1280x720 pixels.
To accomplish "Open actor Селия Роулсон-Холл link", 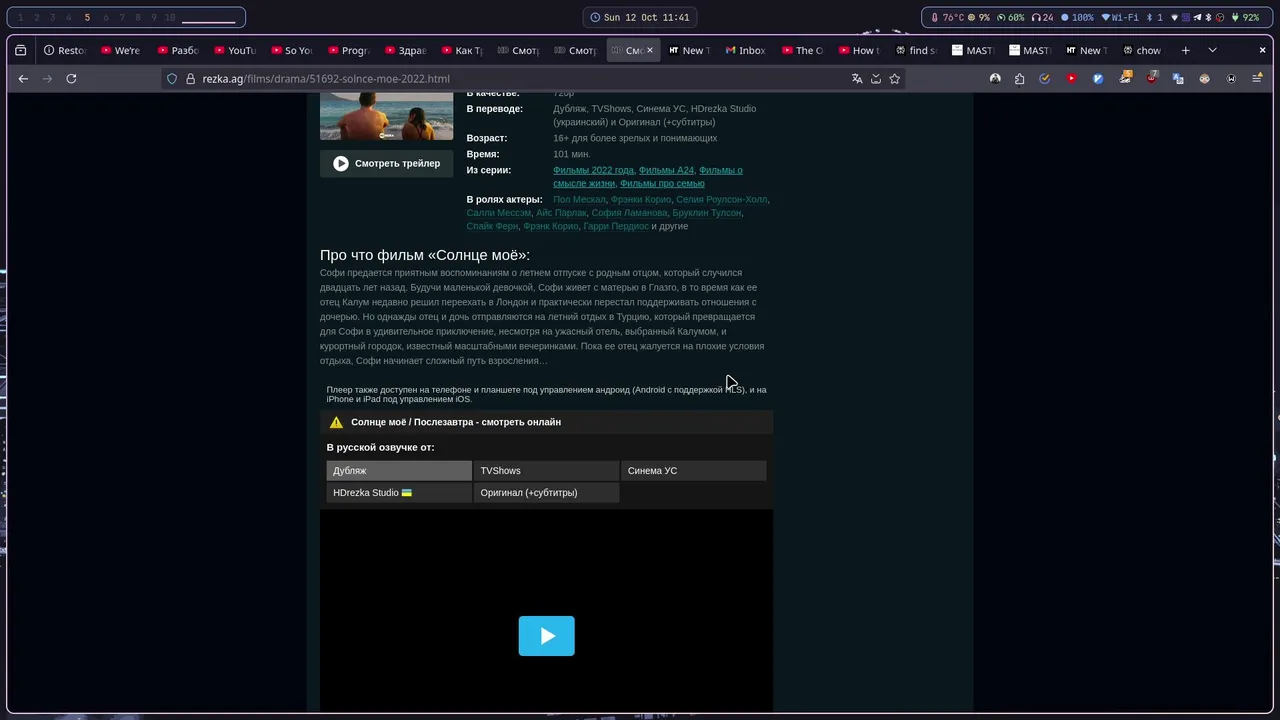I will pyautogui.click(x=721, y=200).
